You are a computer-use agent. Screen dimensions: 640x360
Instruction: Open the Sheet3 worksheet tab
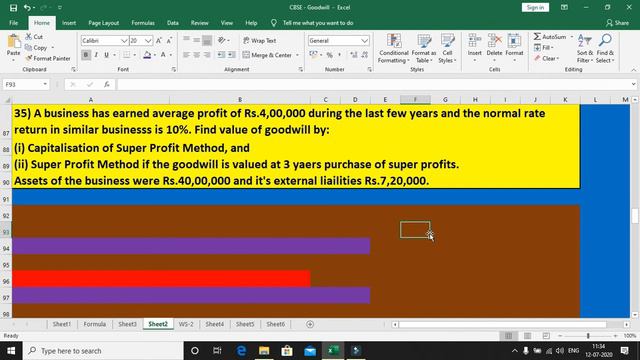click(127, 324)
